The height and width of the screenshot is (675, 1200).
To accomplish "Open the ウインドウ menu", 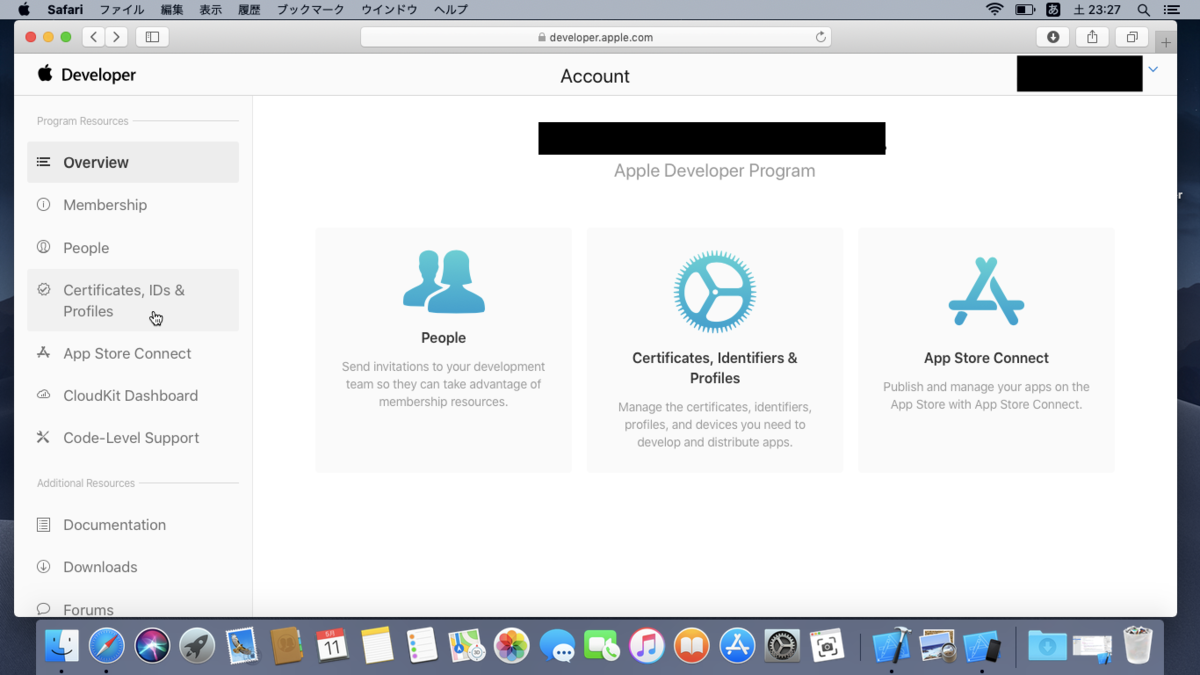I will tap(390, 9).
